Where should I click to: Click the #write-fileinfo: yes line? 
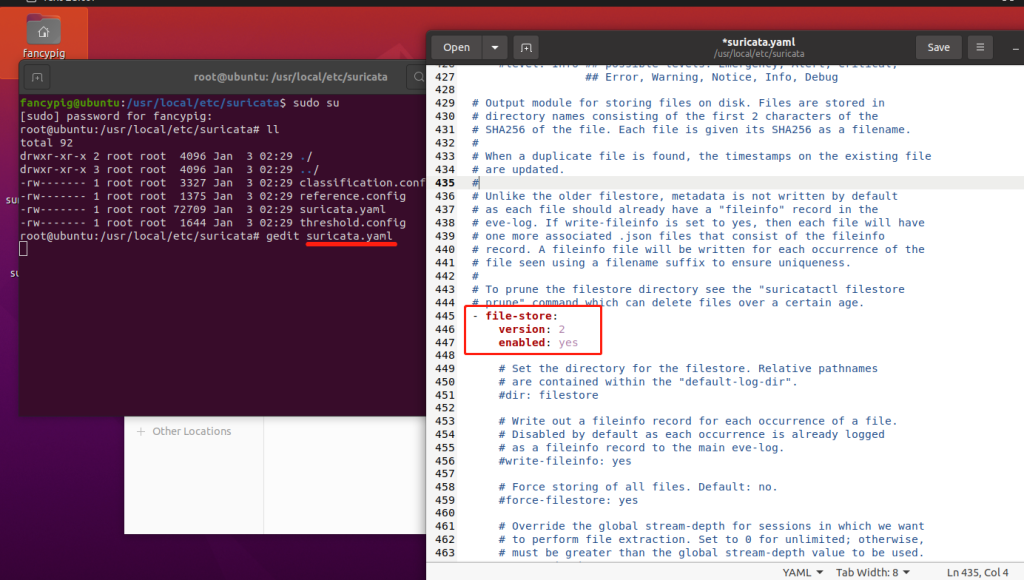click(565, 461)
